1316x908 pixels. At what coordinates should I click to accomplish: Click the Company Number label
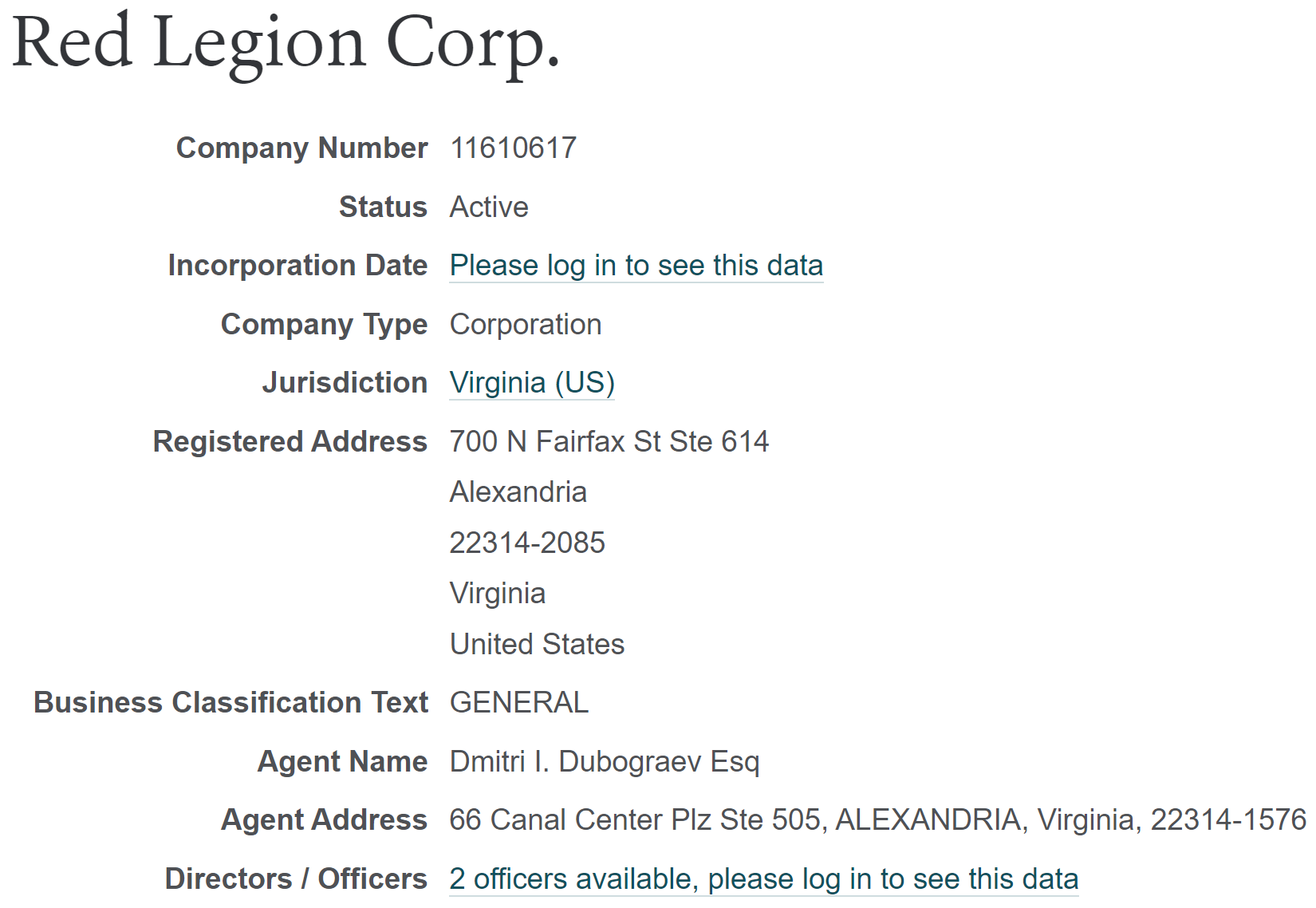click(x=301, y=148)
